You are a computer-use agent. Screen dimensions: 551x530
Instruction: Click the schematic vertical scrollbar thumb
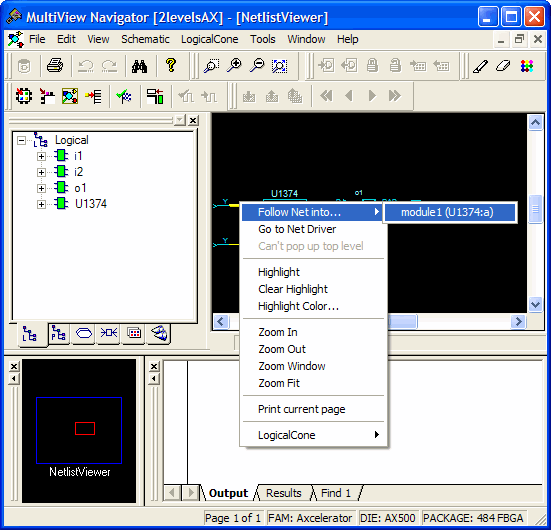(535, 209)
